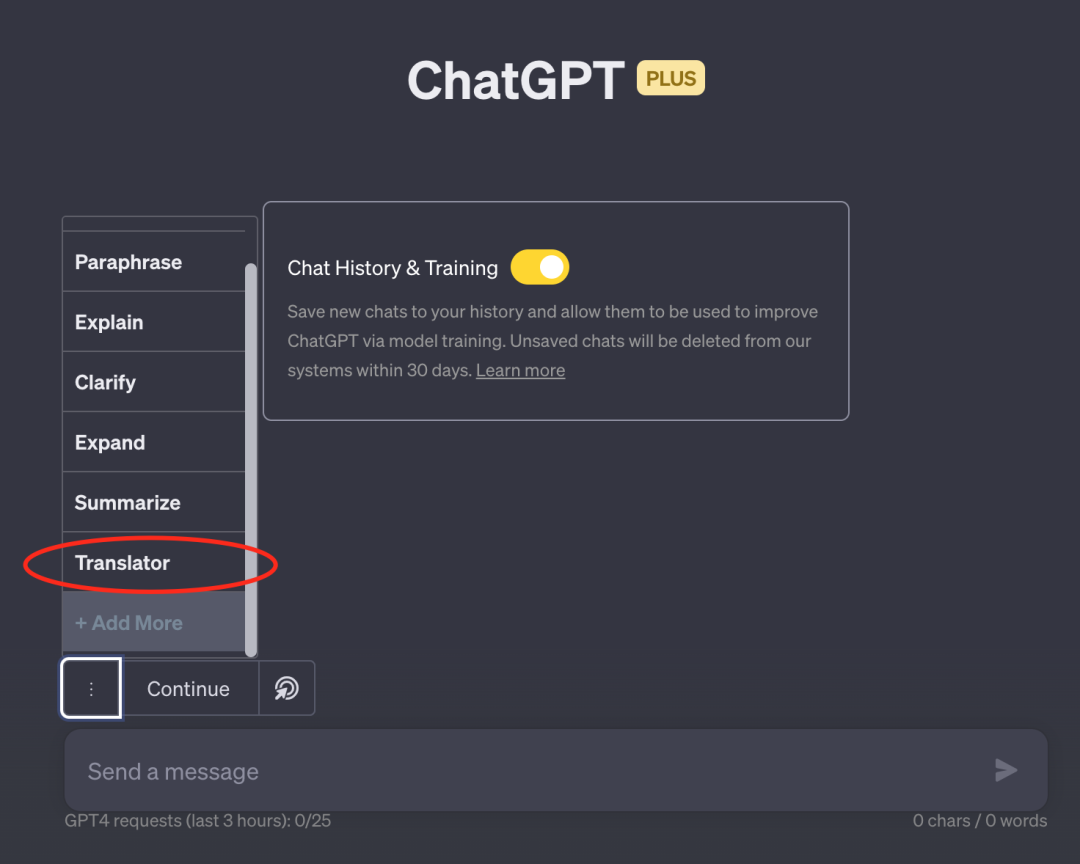The height and width of the screenshot is (864, 1080).
Task: Click the target-cursor icon beside Continue
Action: (287, 688)
